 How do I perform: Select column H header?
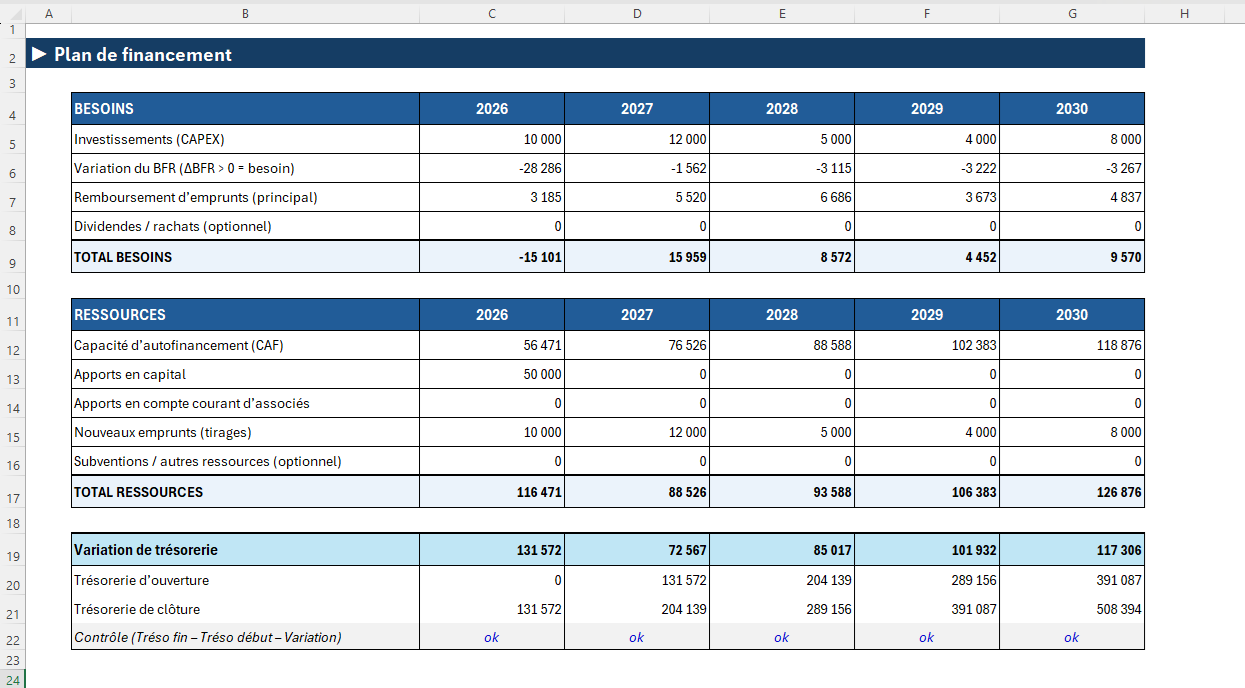tap(1184, 12)
